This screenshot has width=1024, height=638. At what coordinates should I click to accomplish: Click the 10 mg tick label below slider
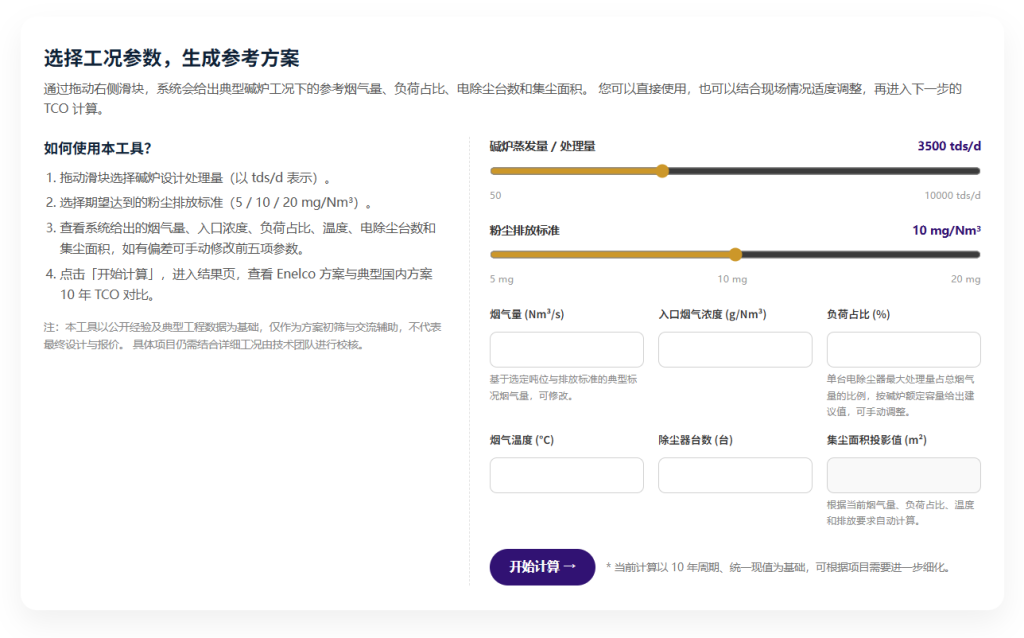[x=732, y=279]
